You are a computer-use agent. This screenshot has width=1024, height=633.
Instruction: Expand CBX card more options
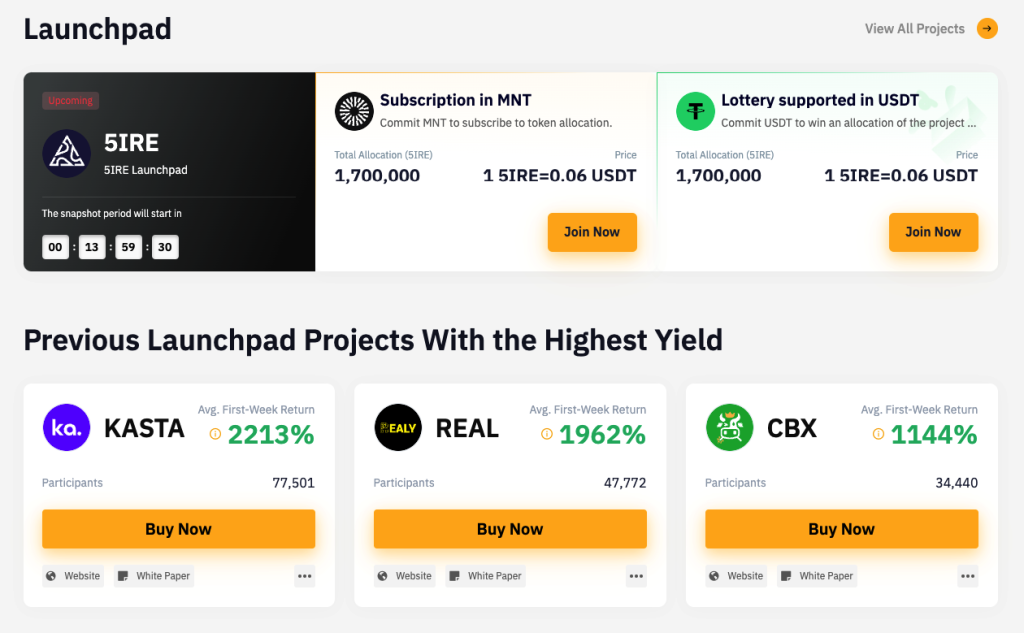click(968, 576)
